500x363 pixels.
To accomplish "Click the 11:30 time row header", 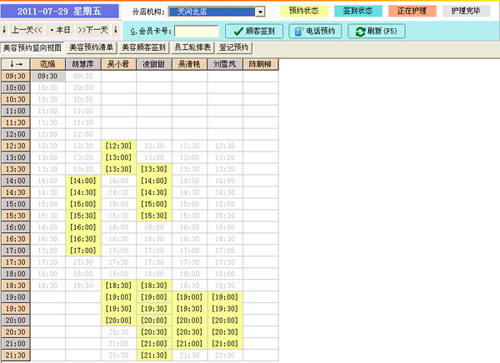I will point(16,123).
